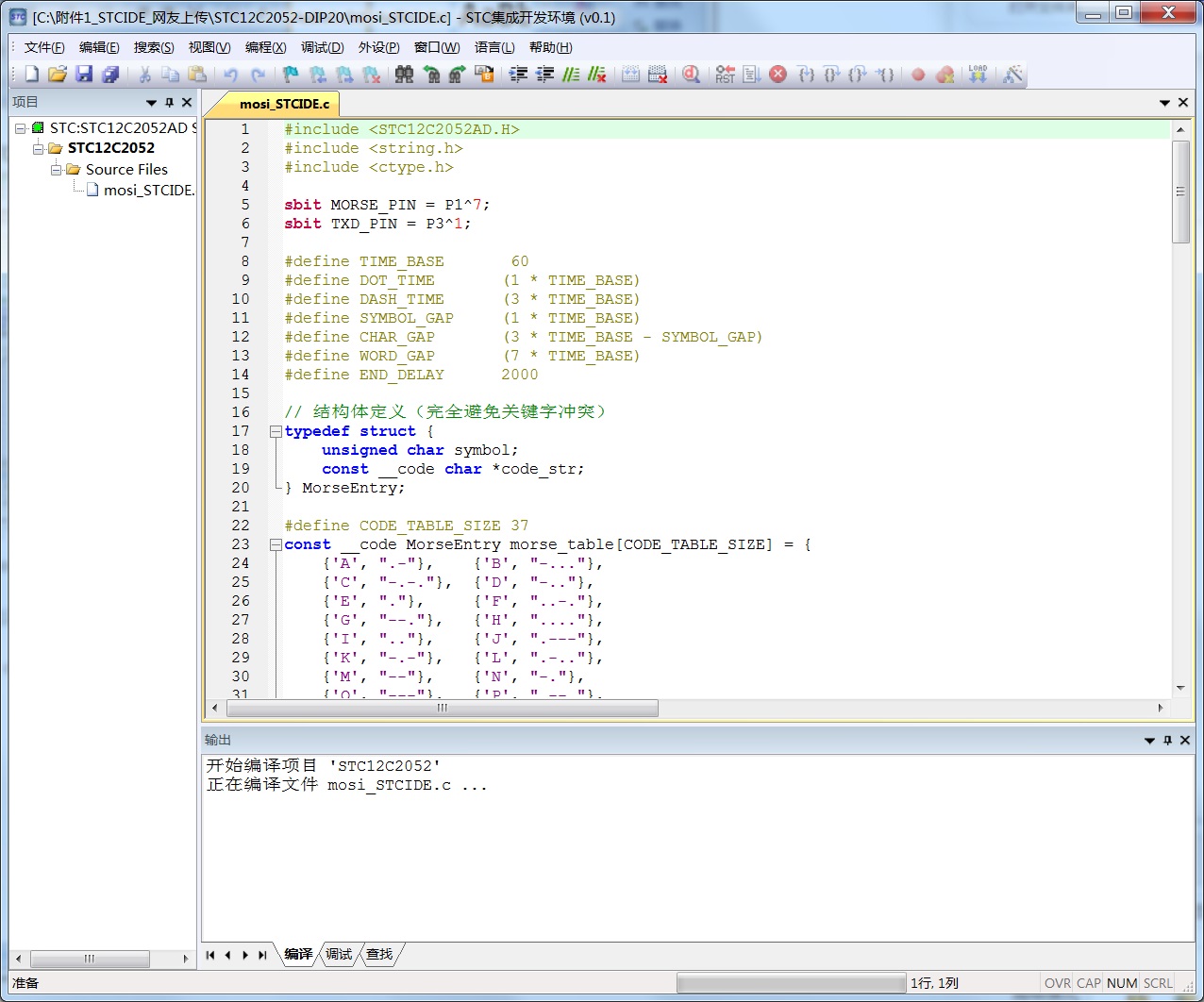Click the step out braces icon
Screen dimensions: 1204x1002
pos(857,75)
